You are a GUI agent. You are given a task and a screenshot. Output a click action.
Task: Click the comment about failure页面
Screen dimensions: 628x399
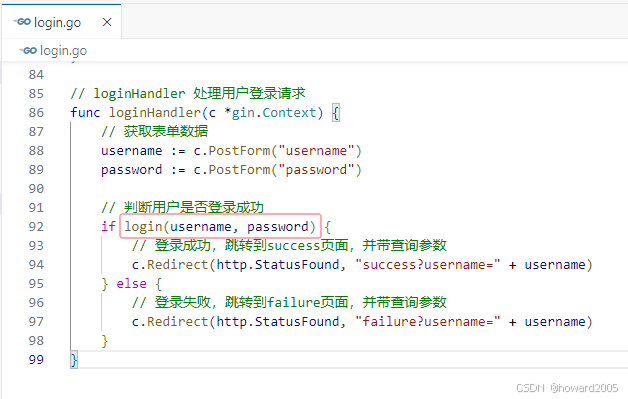coord(289,302)
